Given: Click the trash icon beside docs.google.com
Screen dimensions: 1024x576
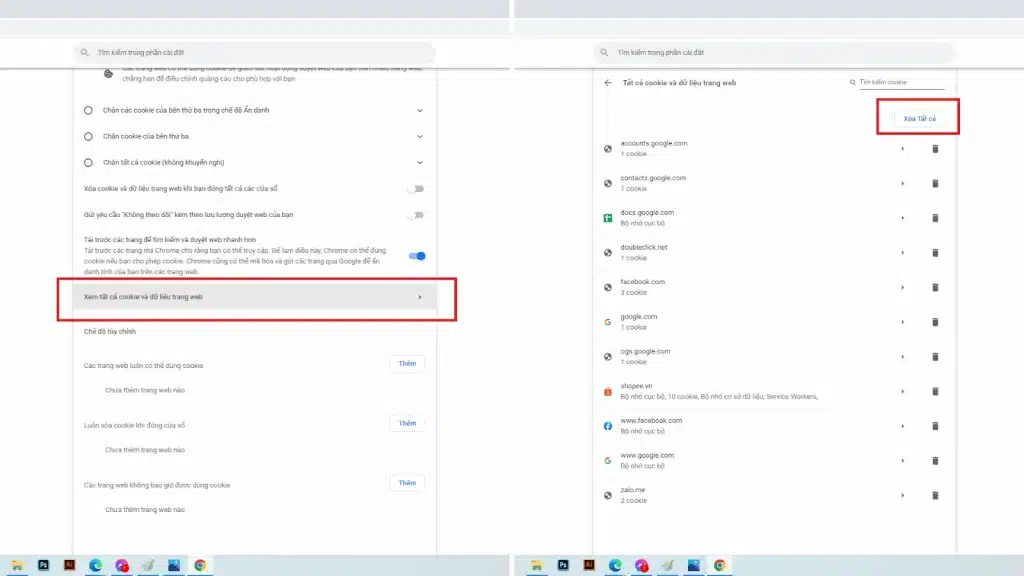Looking at the screenshot, I should click(935, 218).
